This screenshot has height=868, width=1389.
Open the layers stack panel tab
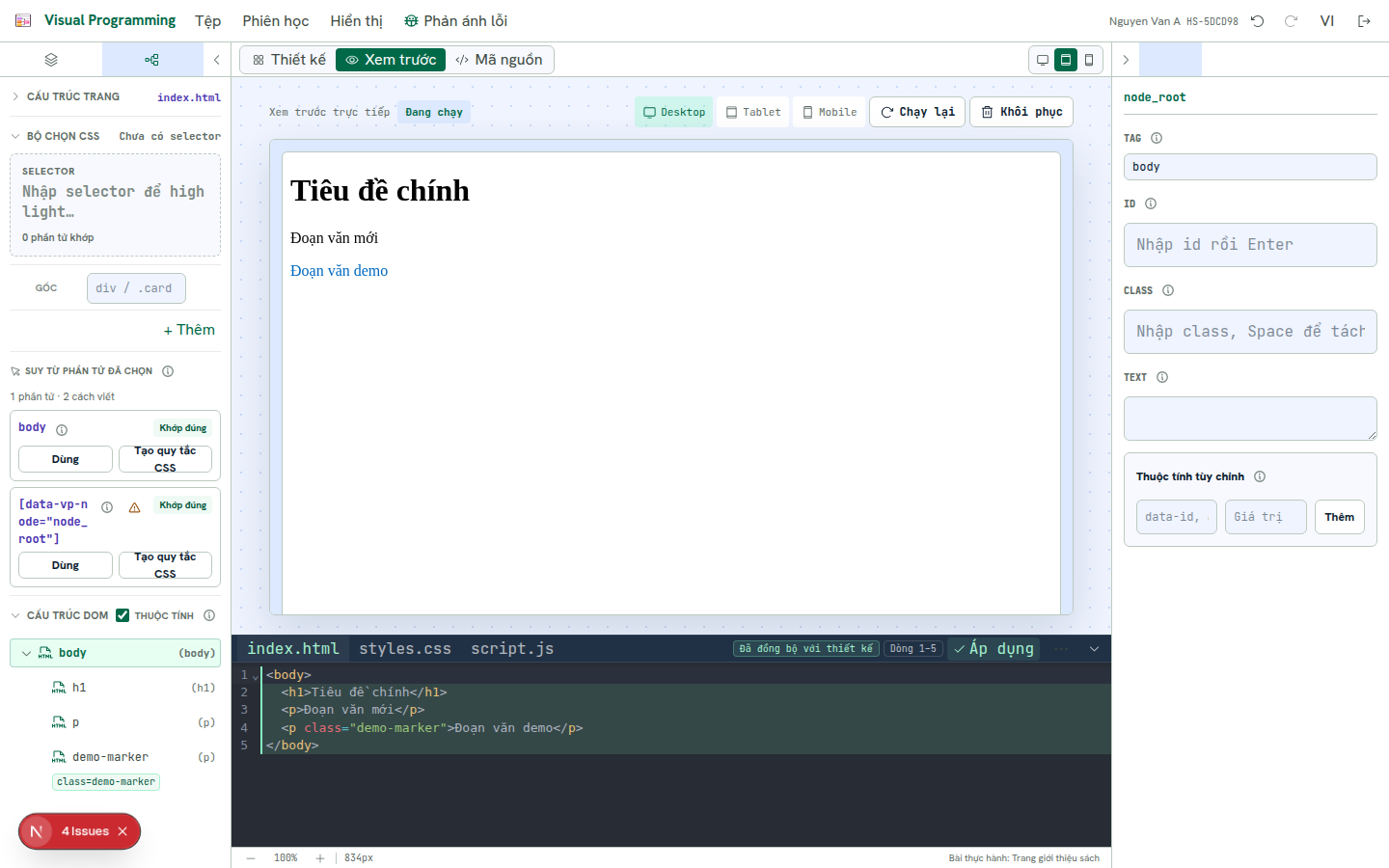(51, 60)
